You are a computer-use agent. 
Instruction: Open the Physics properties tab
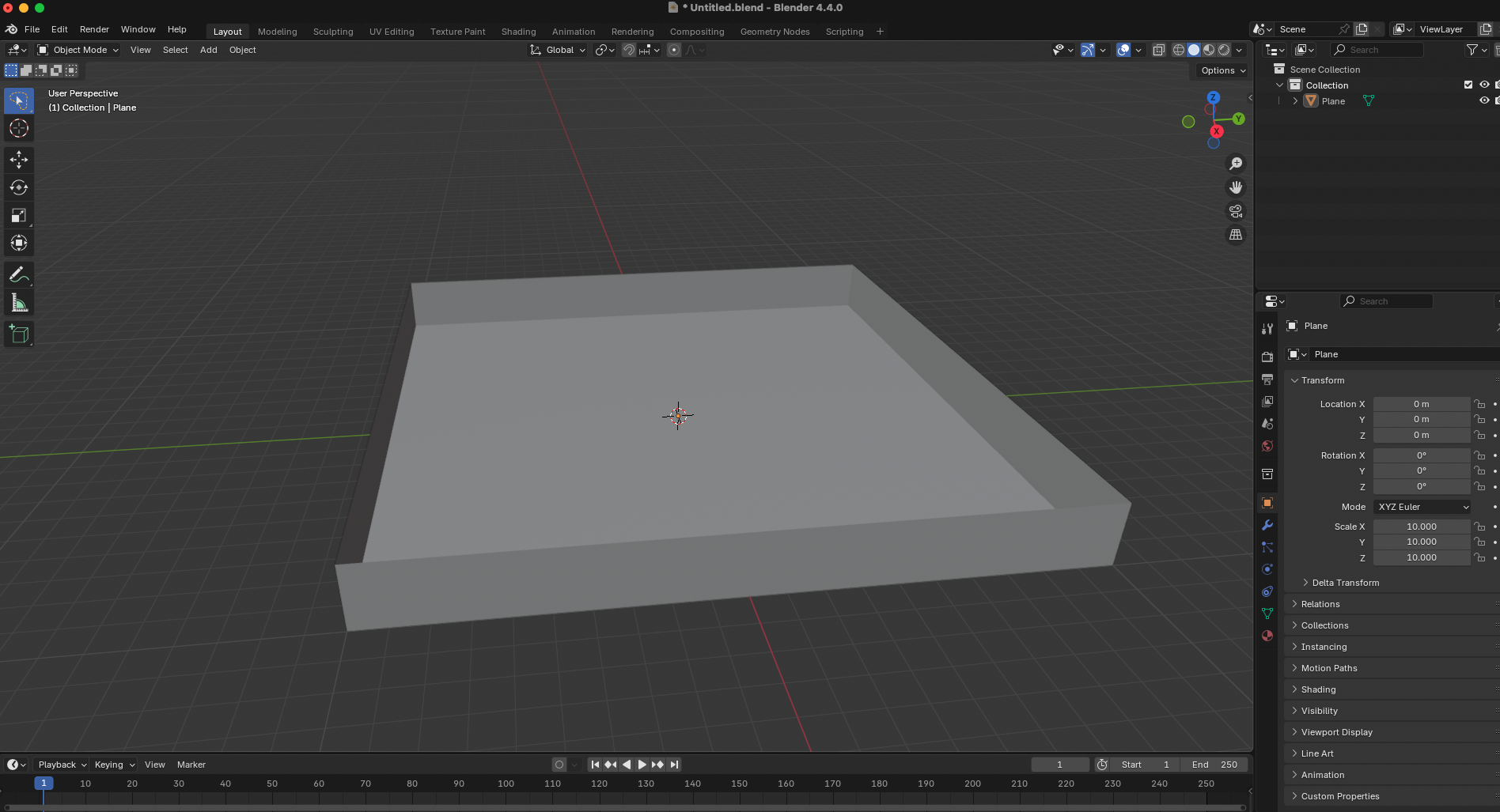tap(1267, 569)
